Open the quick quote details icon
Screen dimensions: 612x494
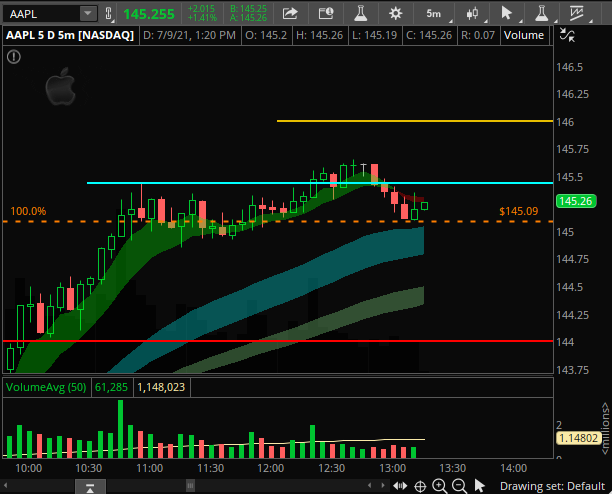click(326, 14)
